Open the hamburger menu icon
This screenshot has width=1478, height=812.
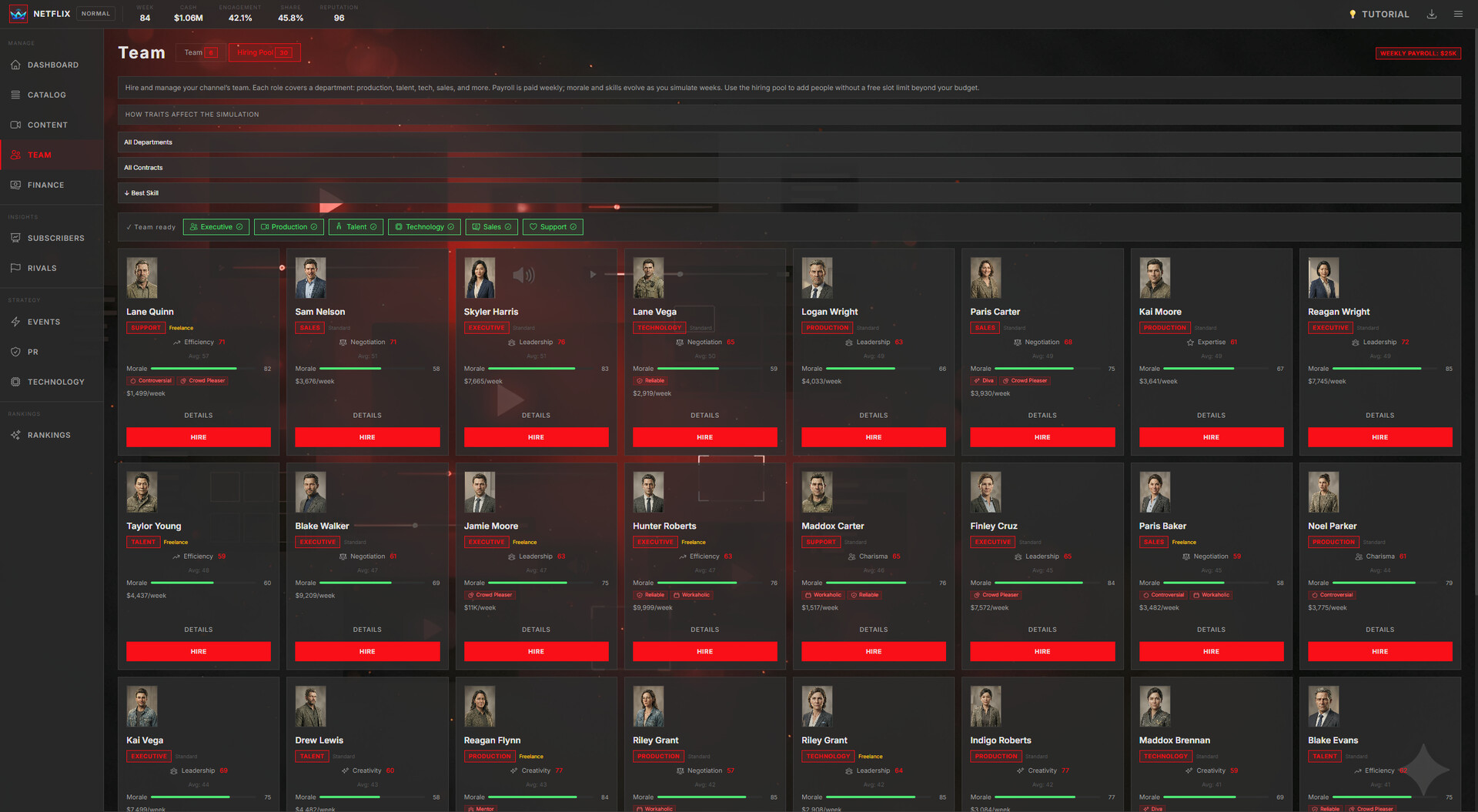[1458, 14]
